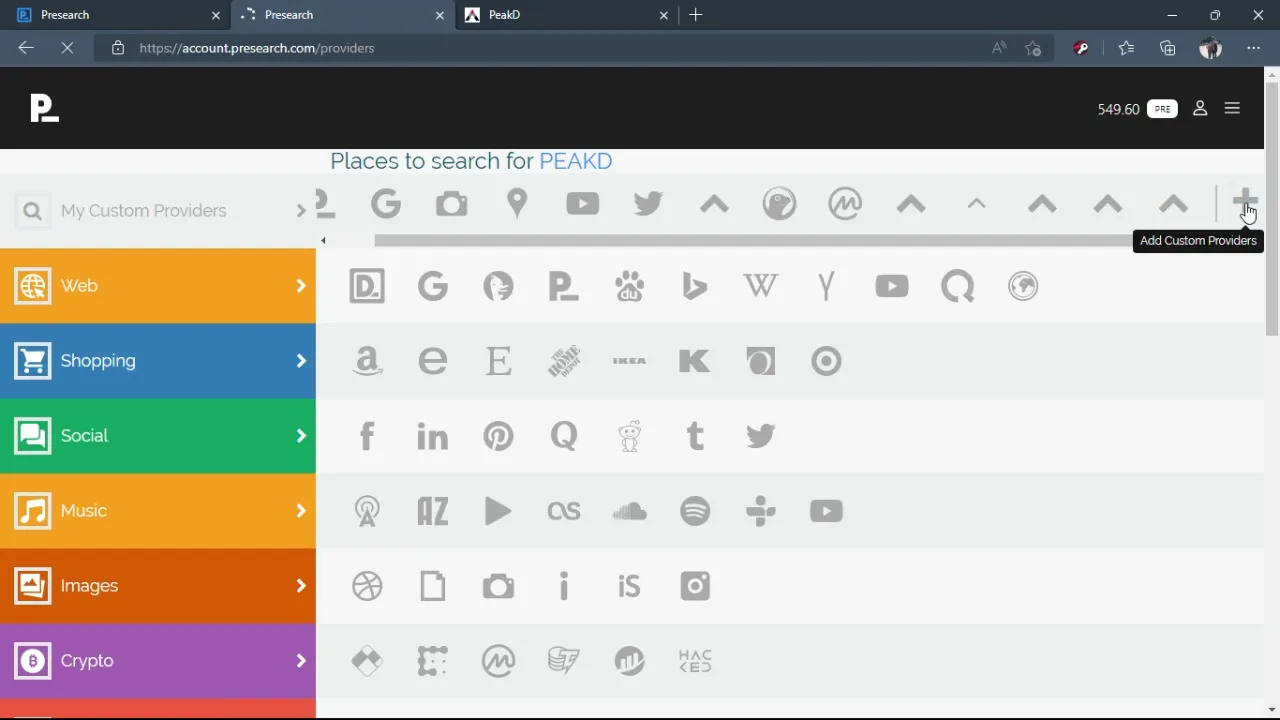Pick the Yahoo Y icon
The height and width of the screenshot is (720, 1280).
(x=826, y=286)
